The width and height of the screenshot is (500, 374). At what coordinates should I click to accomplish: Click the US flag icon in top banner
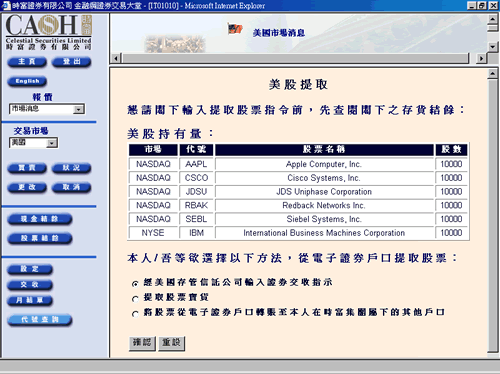point(235,29)
